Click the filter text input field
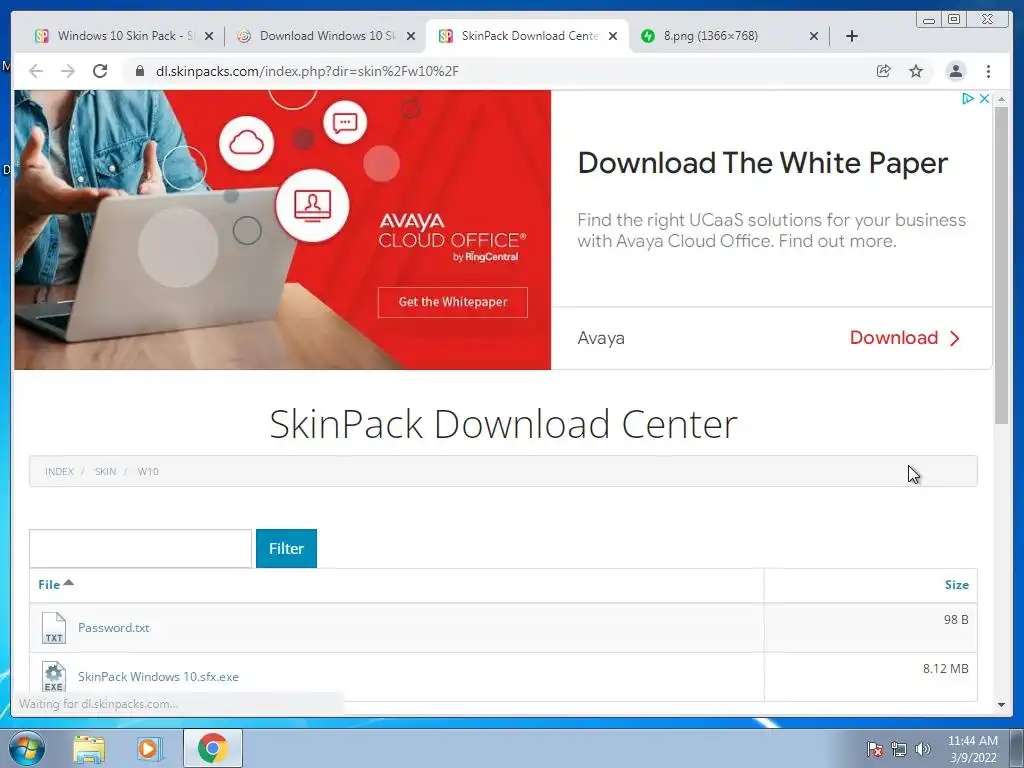This screenshot has width=1024, height=768. coord(140,549)
